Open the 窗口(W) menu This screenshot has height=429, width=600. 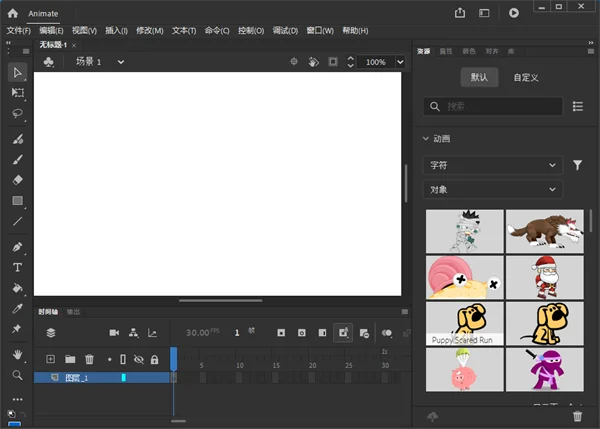click(320, 31)
